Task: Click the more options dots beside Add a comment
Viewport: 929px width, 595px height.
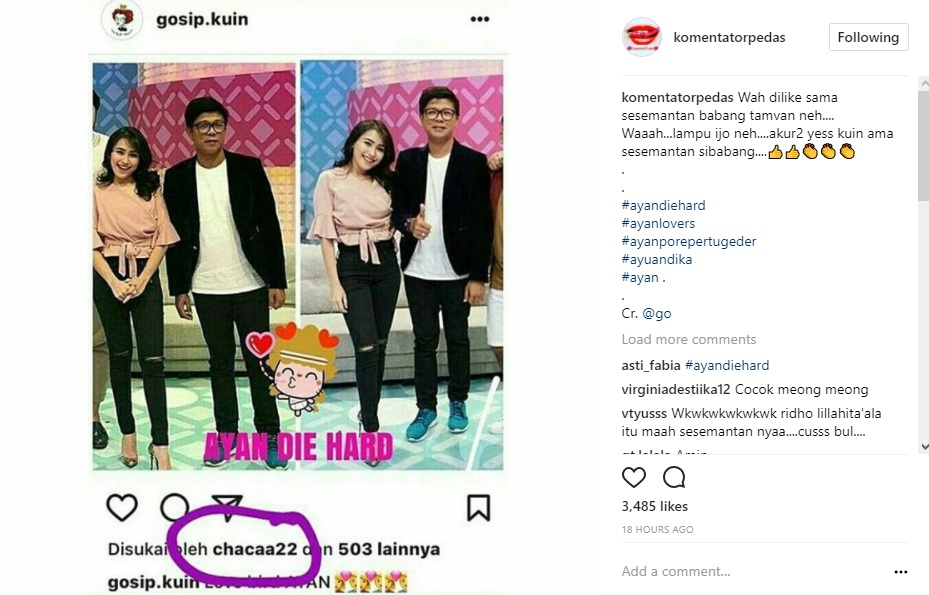Action: [901, 572]
